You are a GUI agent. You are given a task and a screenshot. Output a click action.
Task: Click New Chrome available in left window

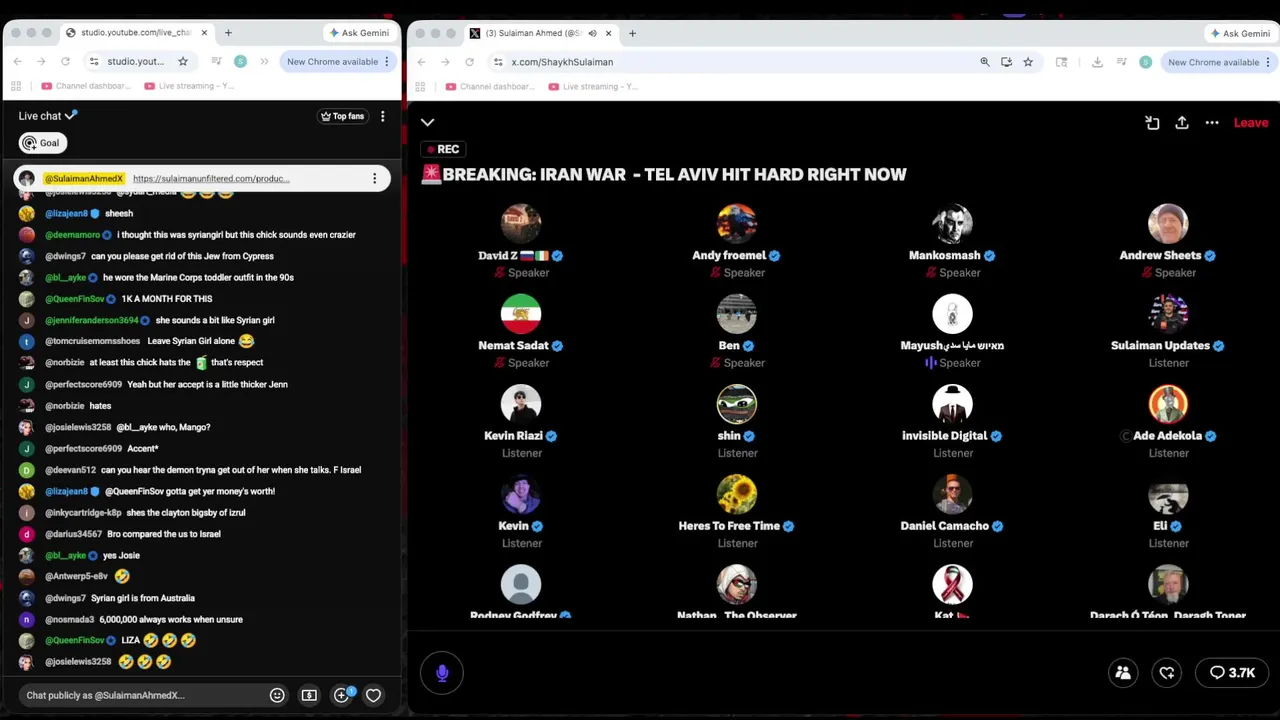(x=332, y=62)
